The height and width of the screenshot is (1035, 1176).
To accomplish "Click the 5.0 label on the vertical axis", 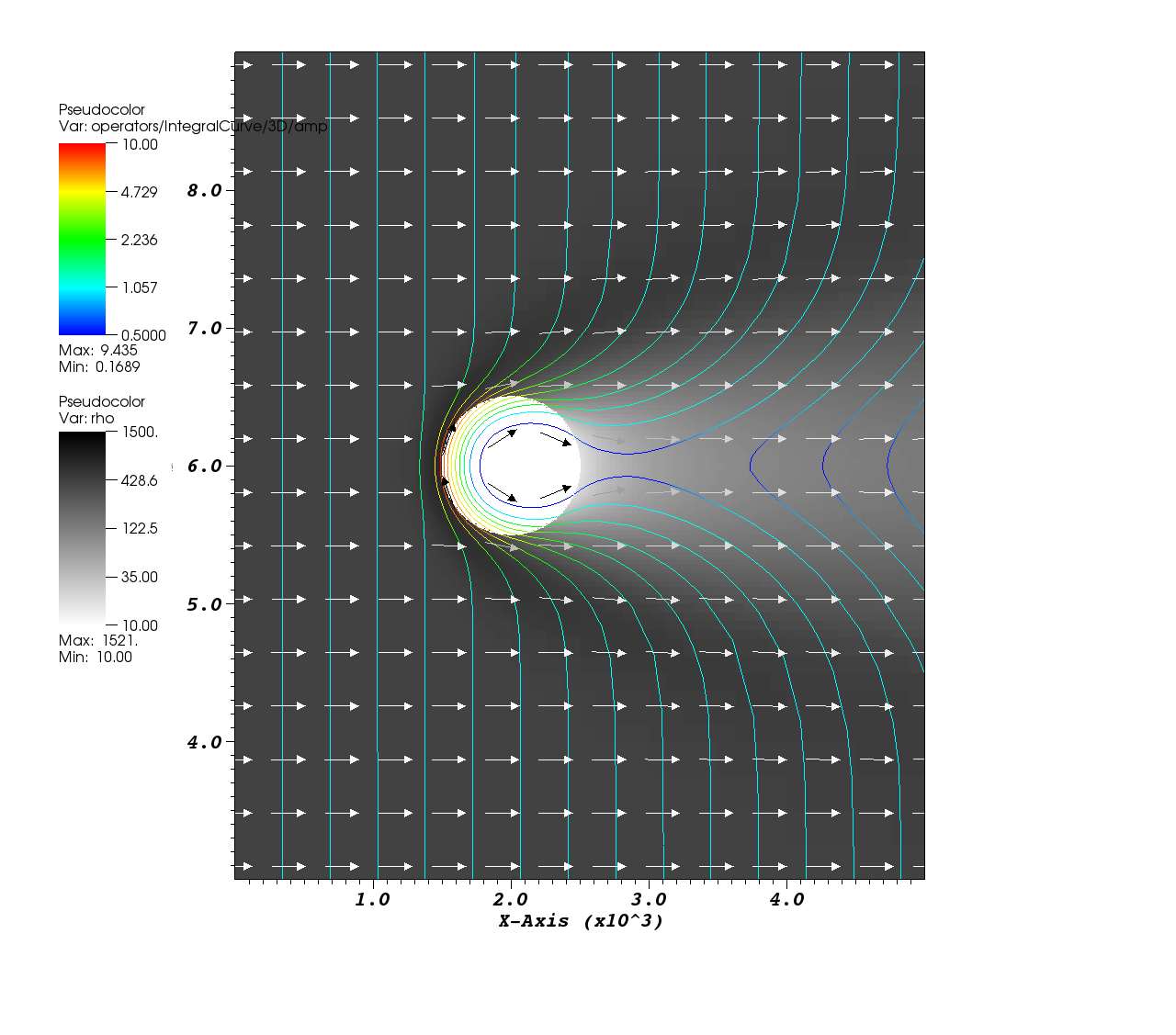I will pos(205,604).
